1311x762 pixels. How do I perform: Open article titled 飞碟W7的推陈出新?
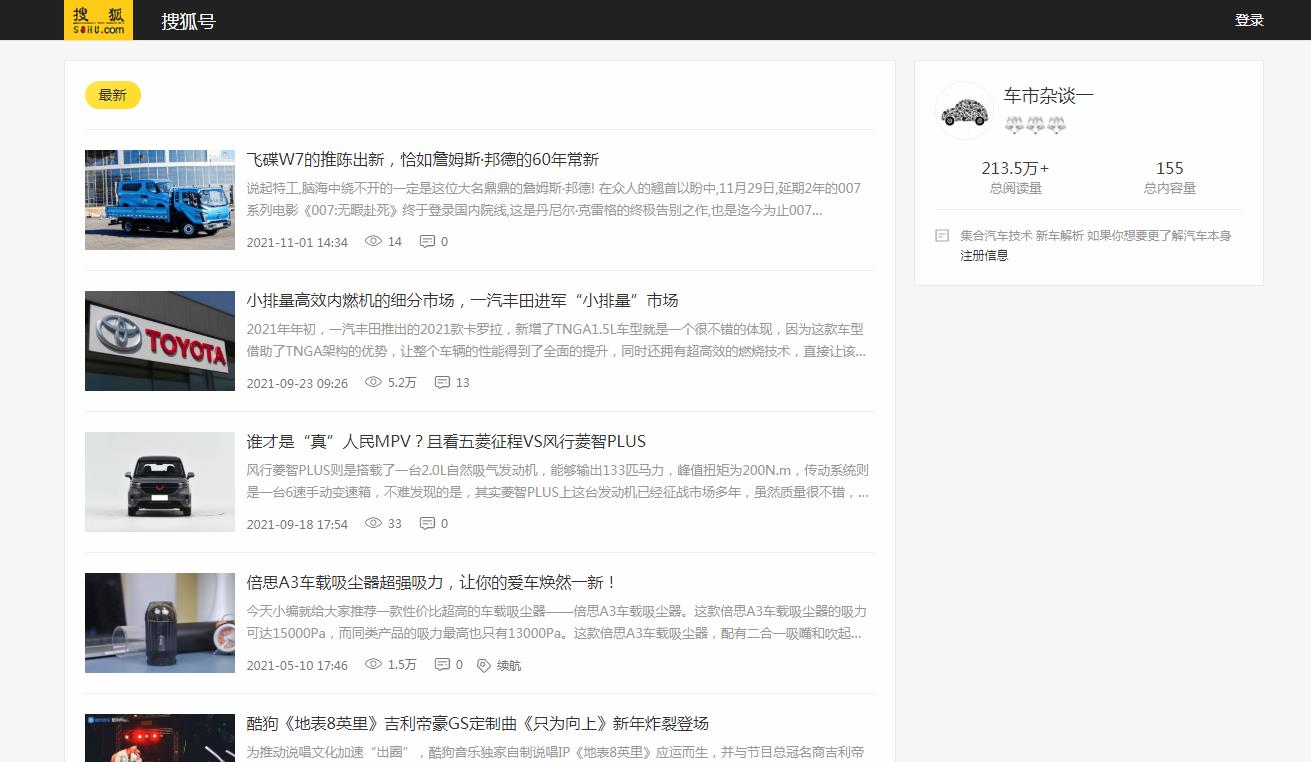[x=422, y=159]
